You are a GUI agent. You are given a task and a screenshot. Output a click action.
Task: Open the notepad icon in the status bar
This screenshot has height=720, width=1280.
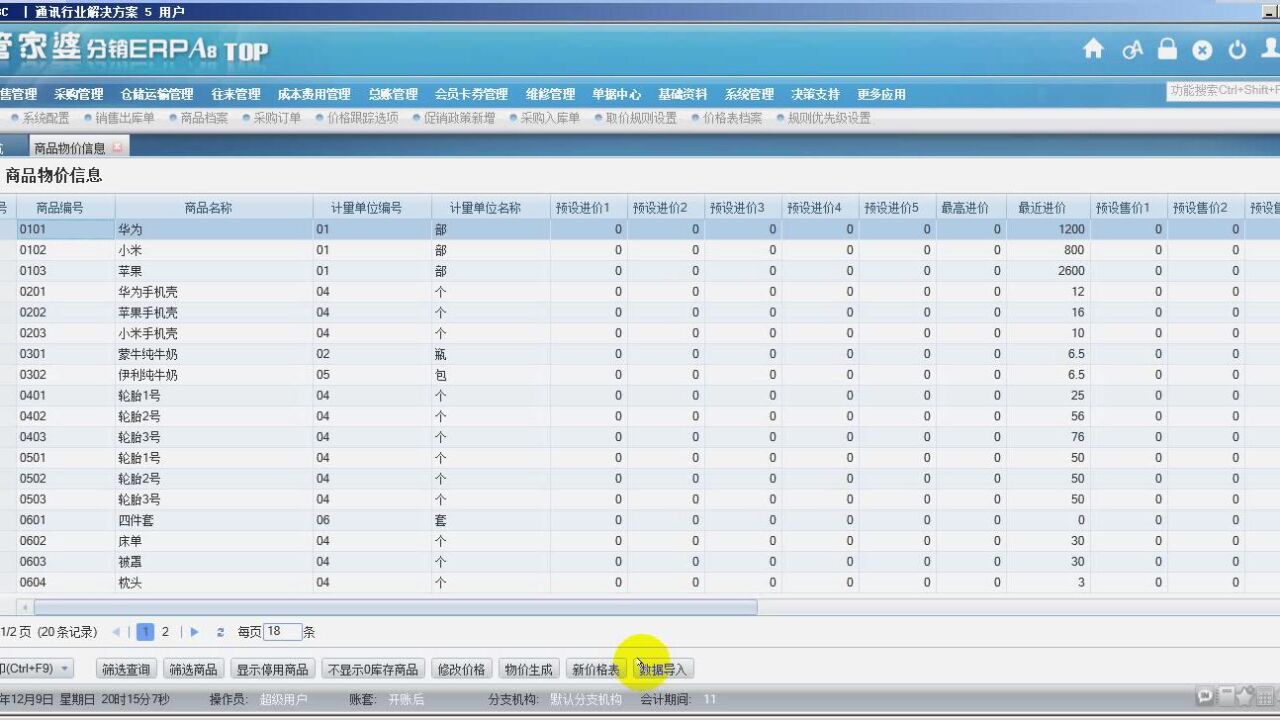point(1224,695)
